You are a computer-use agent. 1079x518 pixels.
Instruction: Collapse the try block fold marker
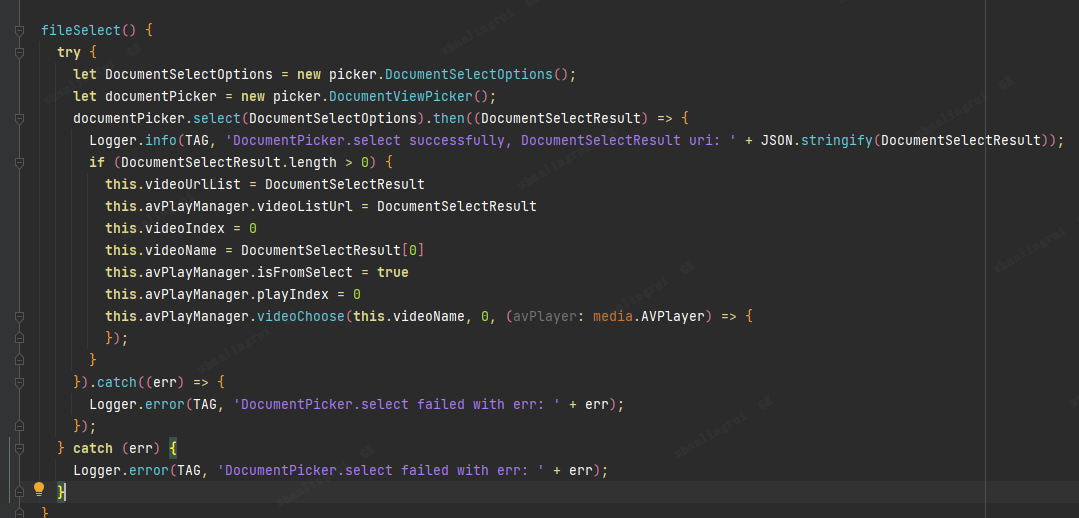(x=19, y=53)
